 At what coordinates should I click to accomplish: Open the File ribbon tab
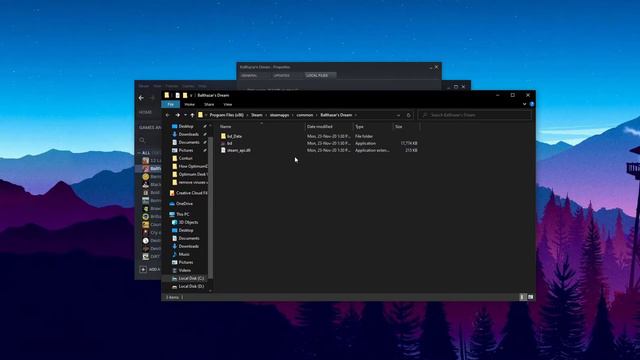point(171,104)
